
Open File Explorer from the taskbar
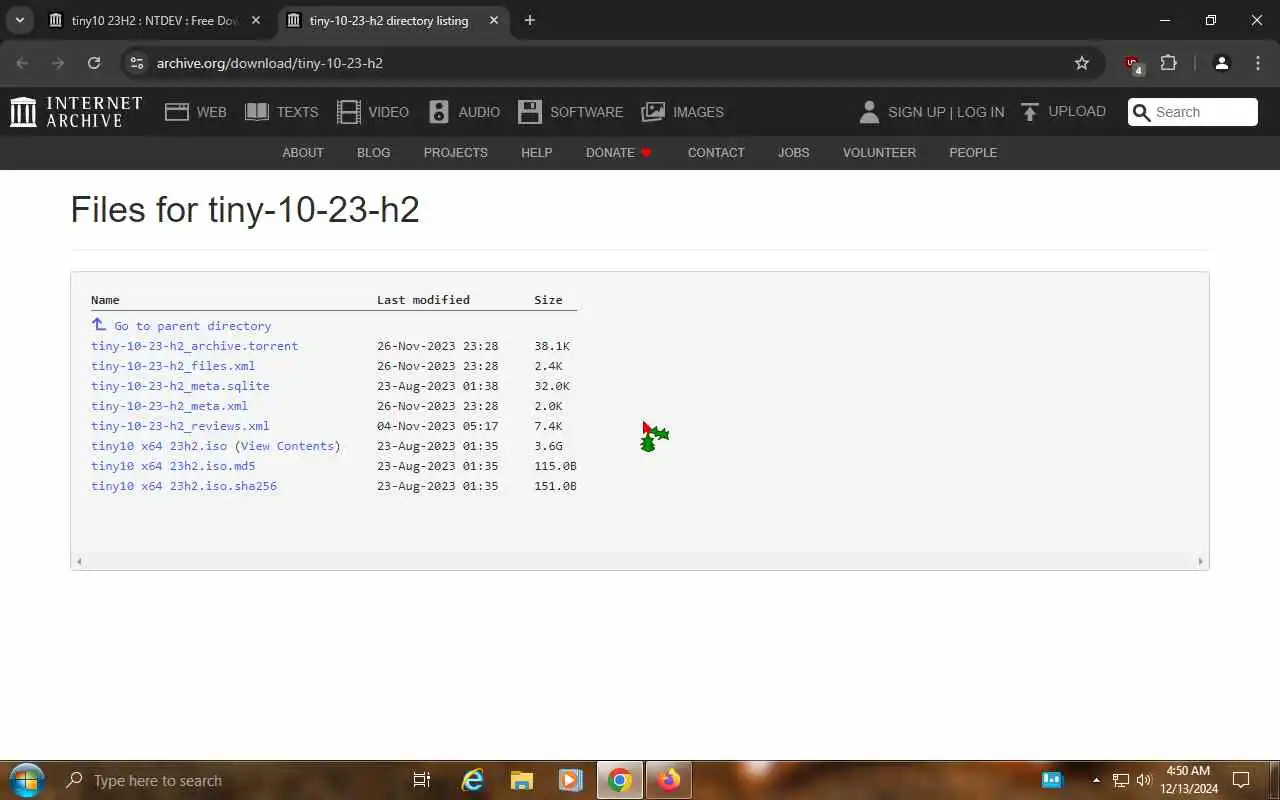(521, 780)
